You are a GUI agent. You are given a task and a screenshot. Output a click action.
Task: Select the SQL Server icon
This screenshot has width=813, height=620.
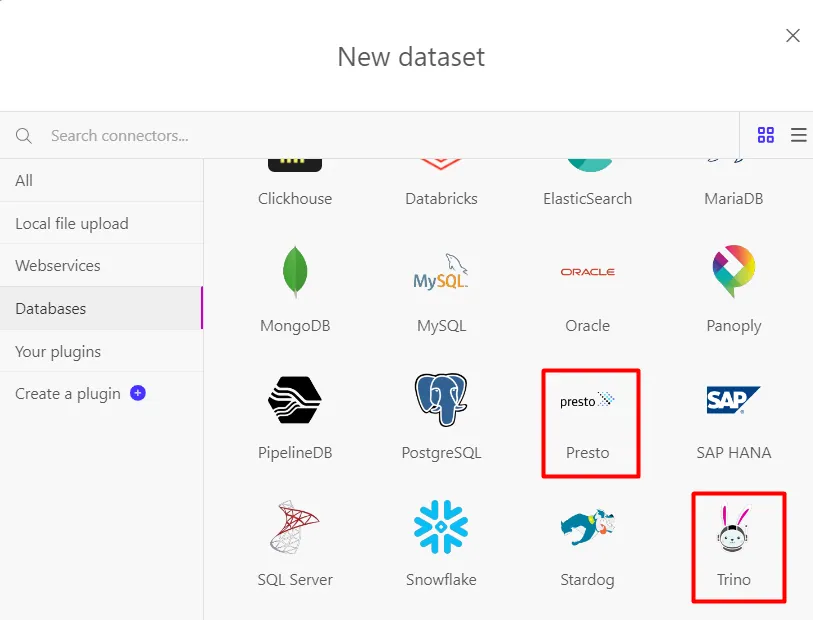click(x=295, y=527)
